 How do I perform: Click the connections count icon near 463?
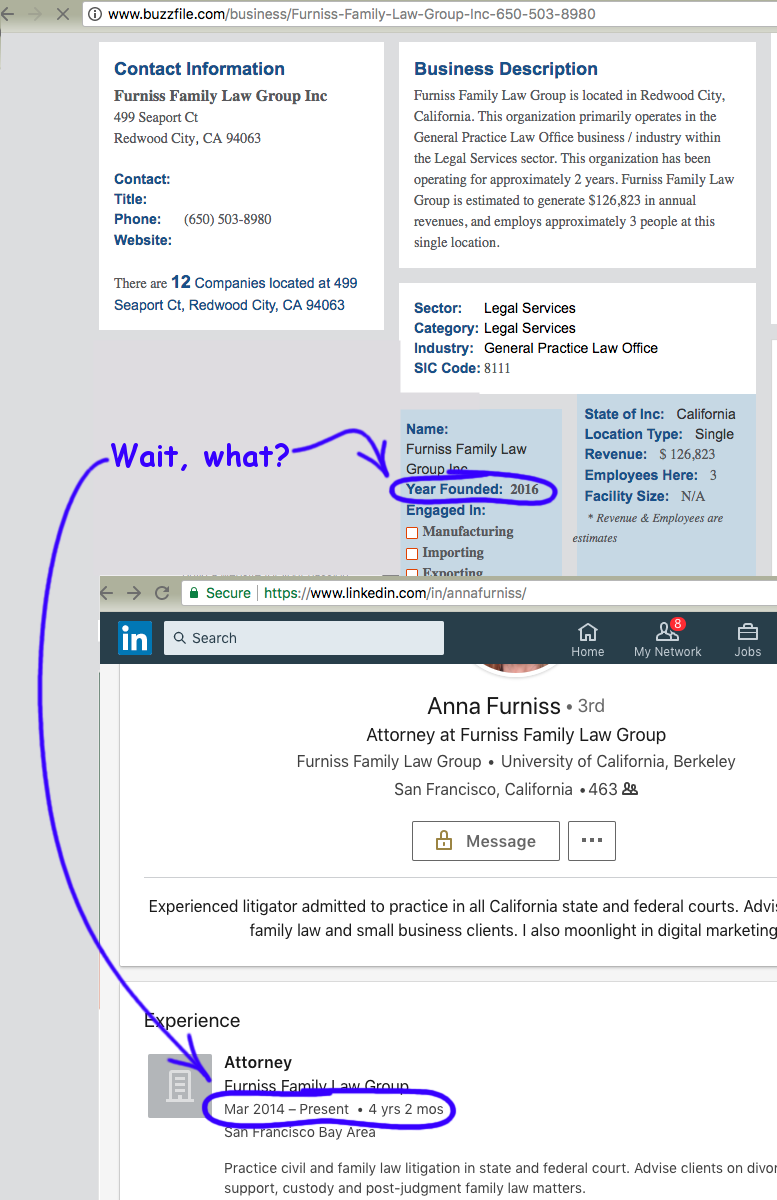[x=630, y=789]
